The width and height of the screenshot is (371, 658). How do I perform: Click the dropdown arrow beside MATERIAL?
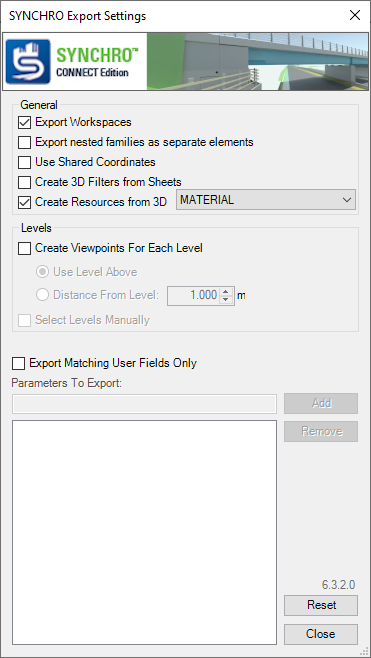click(x=347, y=200)
